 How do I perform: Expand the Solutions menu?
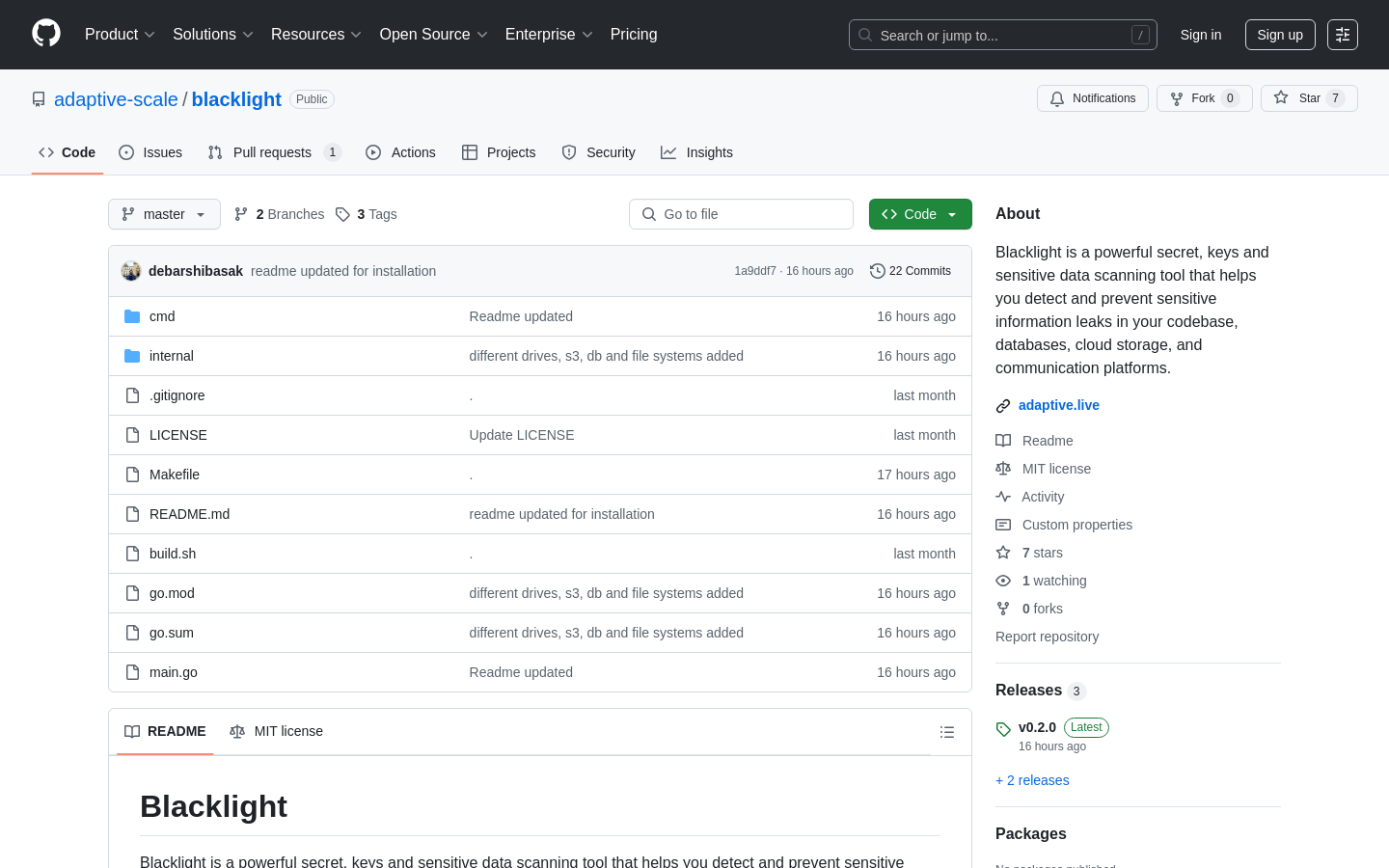tap(213, 35)
